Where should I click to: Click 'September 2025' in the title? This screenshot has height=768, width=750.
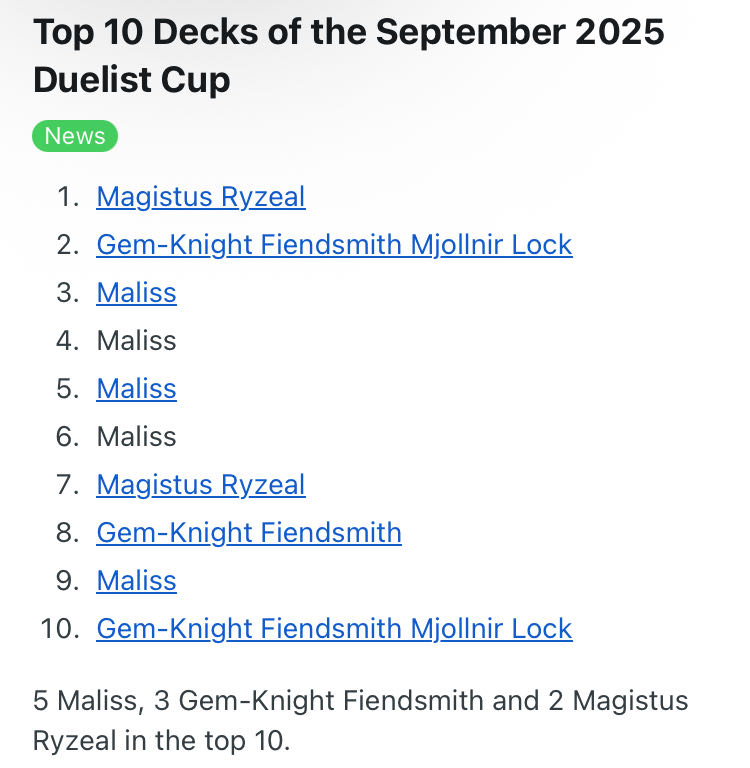520,32
